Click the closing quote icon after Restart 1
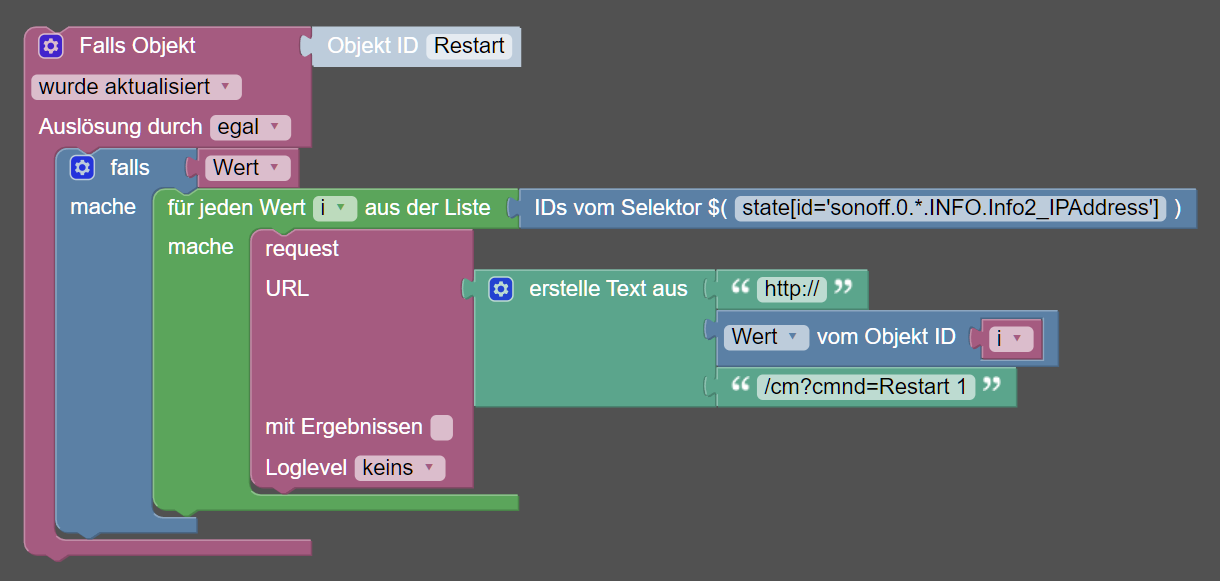The image size is (1220, 581). click(991, 385)
